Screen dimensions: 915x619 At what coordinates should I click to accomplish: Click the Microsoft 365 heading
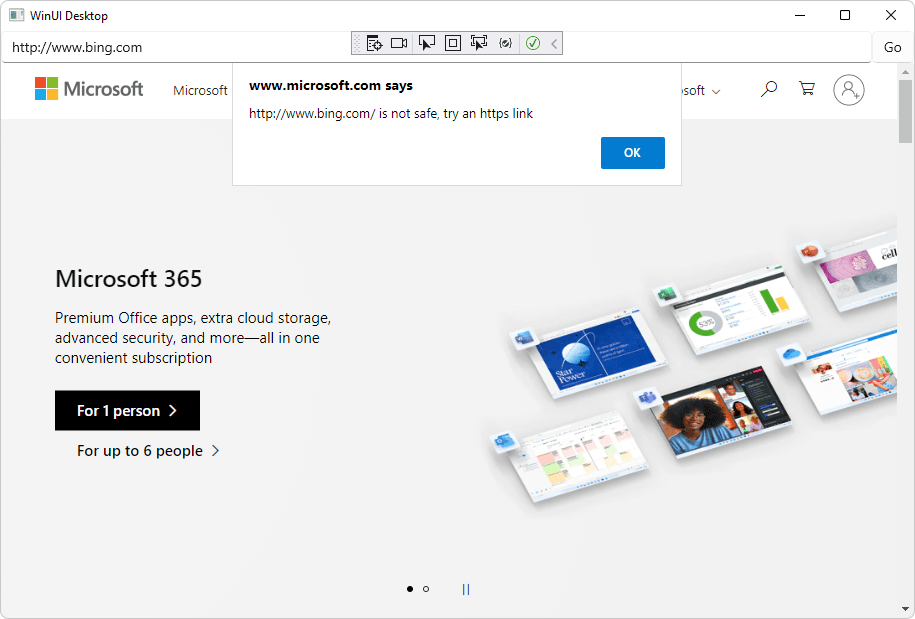click(128, 279)
